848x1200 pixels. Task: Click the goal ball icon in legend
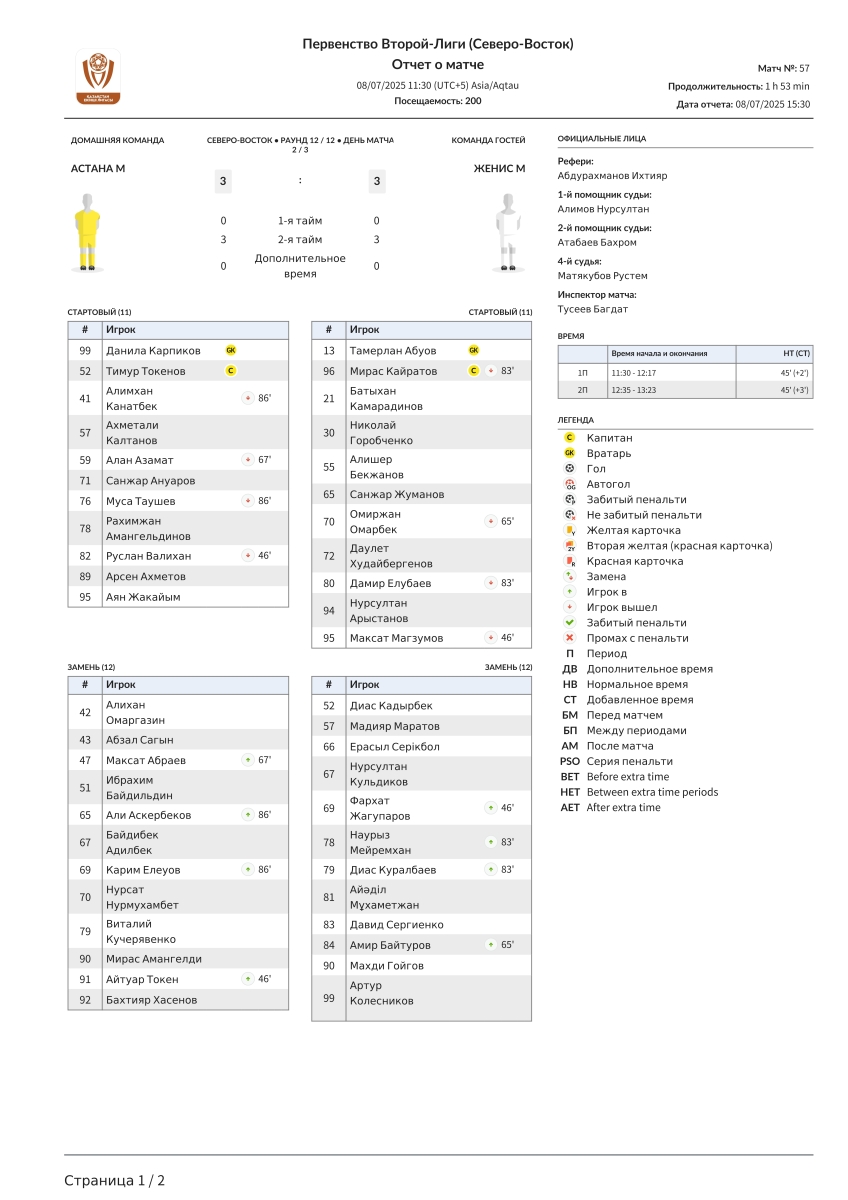click(569, 468)
